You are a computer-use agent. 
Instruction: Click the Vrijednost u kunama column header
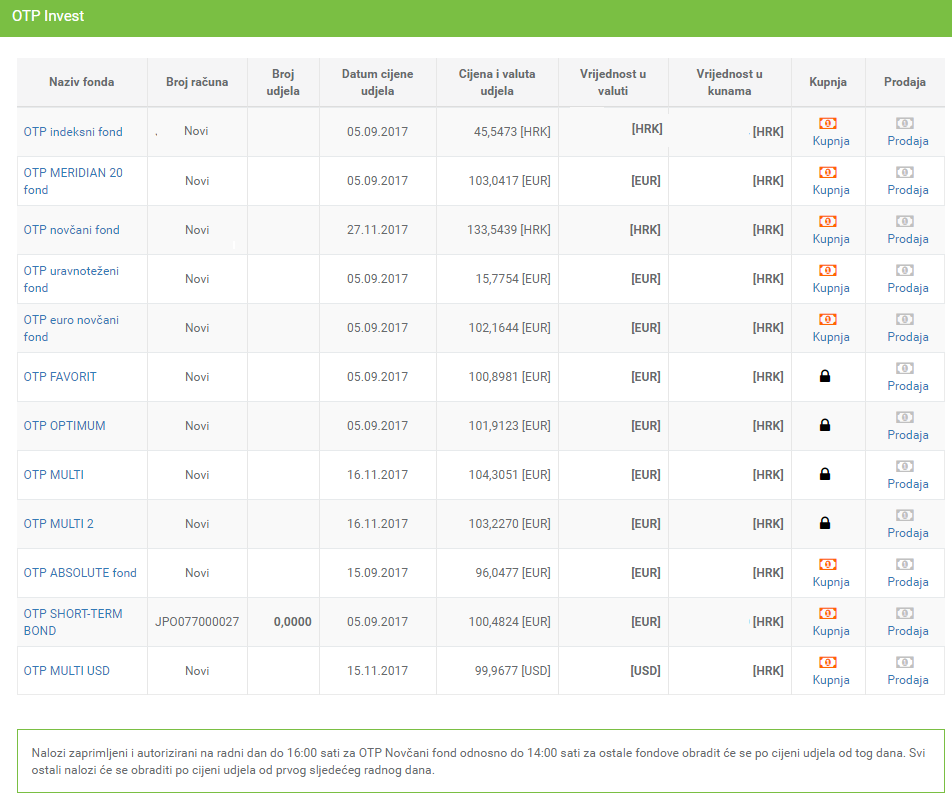730,83
